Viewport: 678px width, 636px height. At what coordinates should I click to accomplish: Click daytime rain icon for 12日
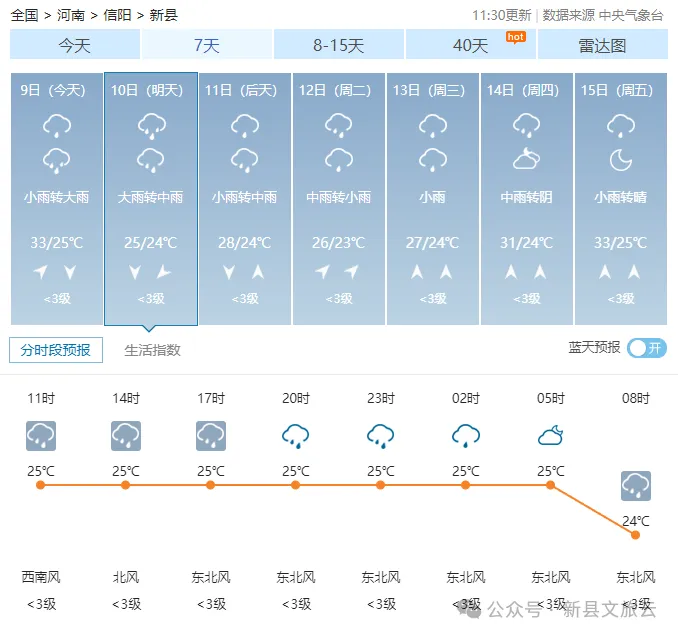point(339,126)
